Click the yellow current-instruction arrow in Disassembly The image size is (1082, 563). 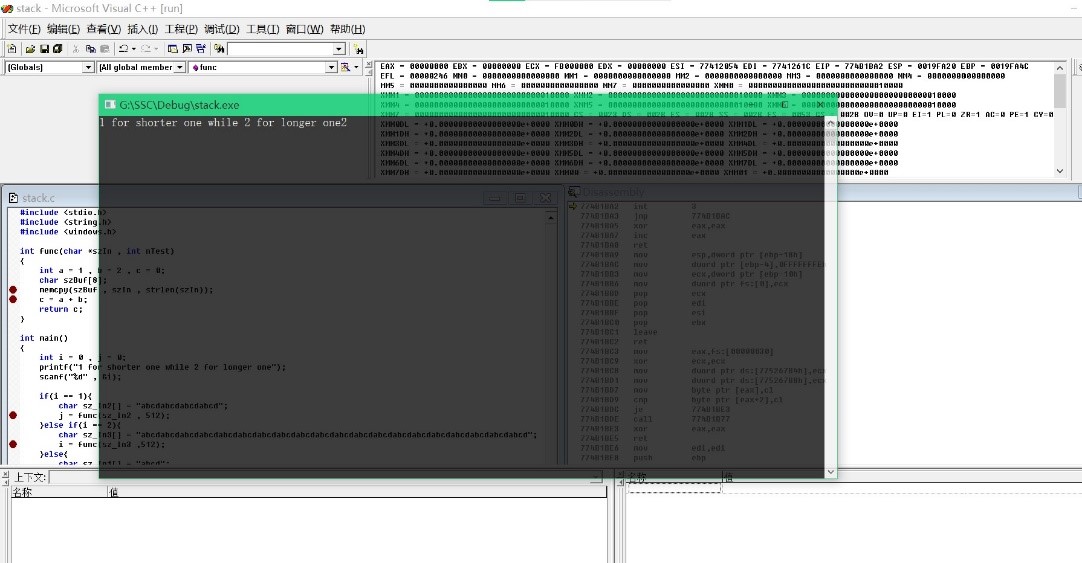[x=573, y=206]
